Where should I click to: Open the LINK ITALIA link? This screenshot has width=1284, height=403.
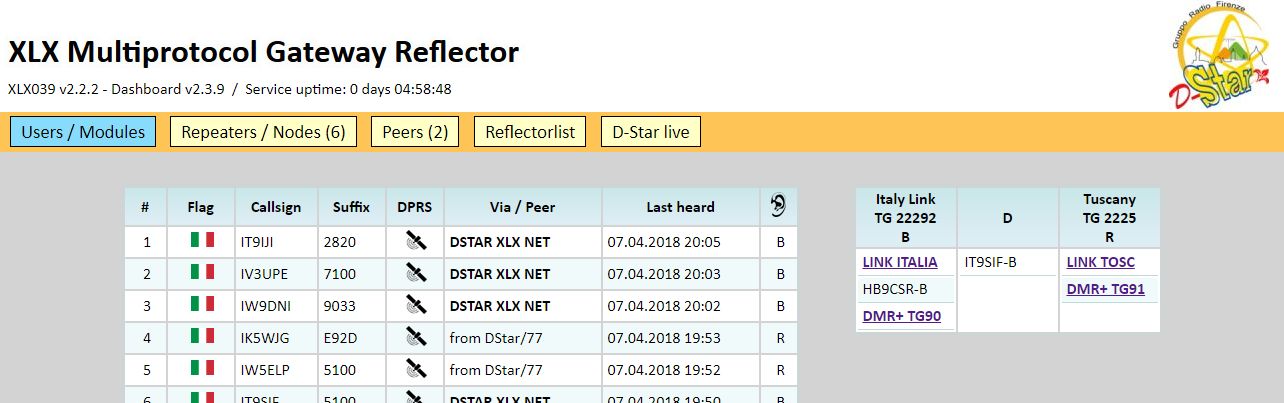tap(900, 262)
